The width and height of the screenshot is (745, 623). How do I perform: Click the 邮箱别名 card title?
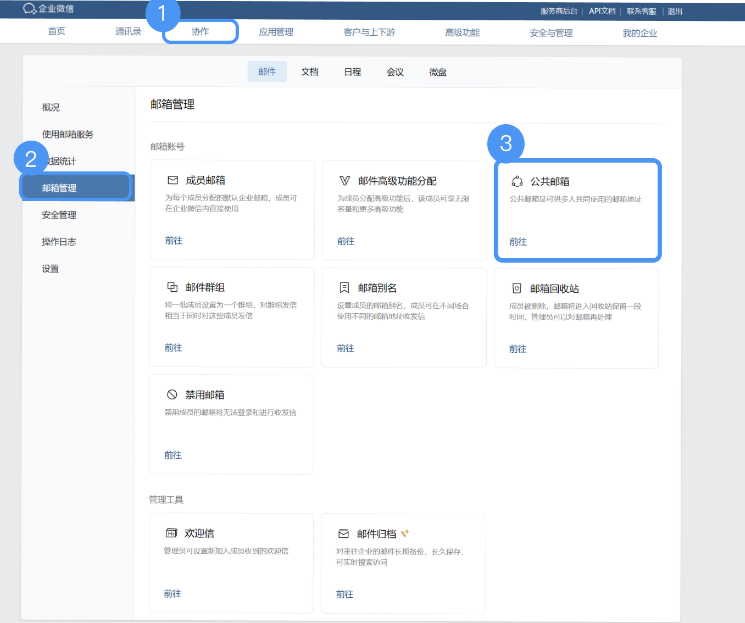coord(377,288)
